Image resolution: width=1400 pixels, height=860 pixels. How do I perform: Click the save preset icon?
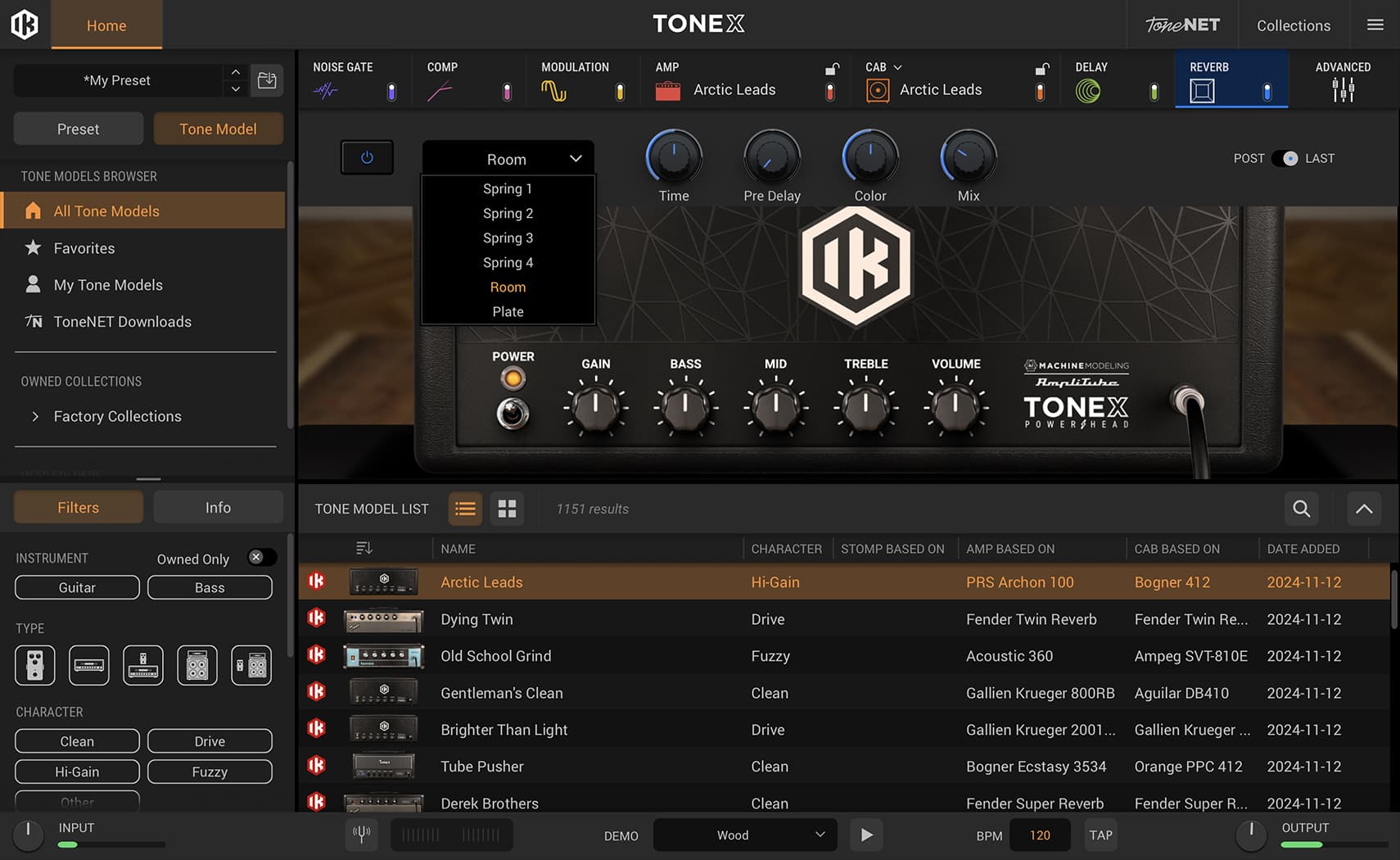(267, 80)
